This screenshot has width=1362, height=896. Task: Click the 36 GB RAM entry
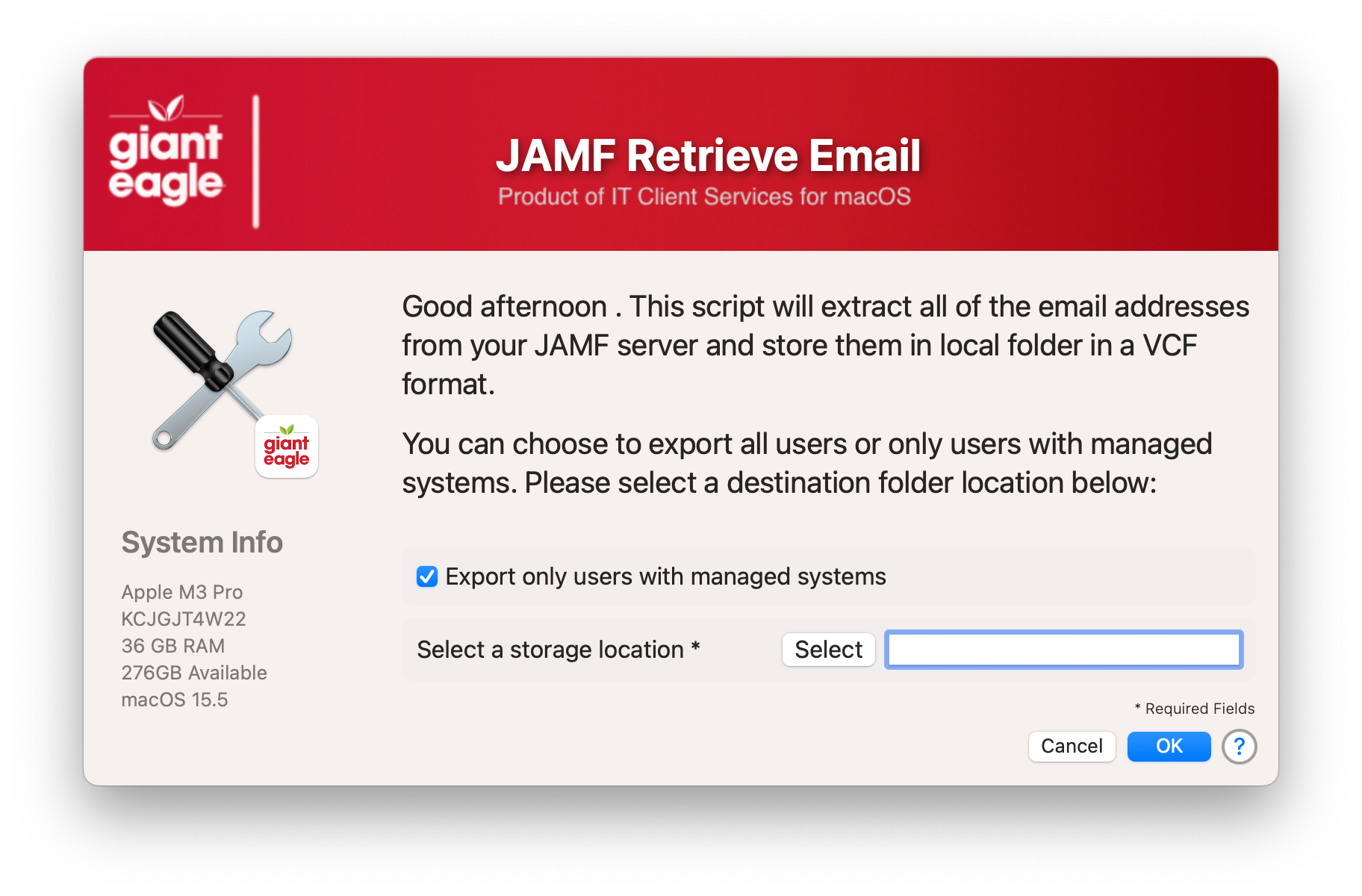point(173,646)
